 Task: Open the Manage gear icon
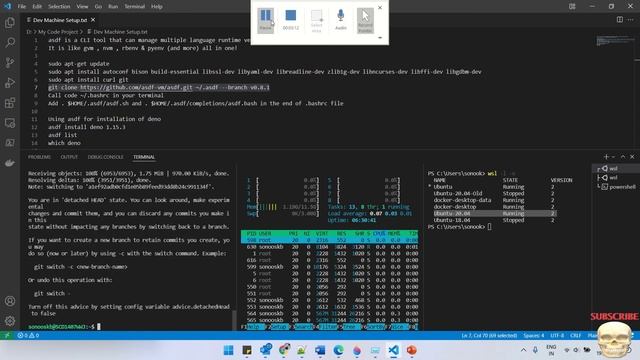[10, 321]
